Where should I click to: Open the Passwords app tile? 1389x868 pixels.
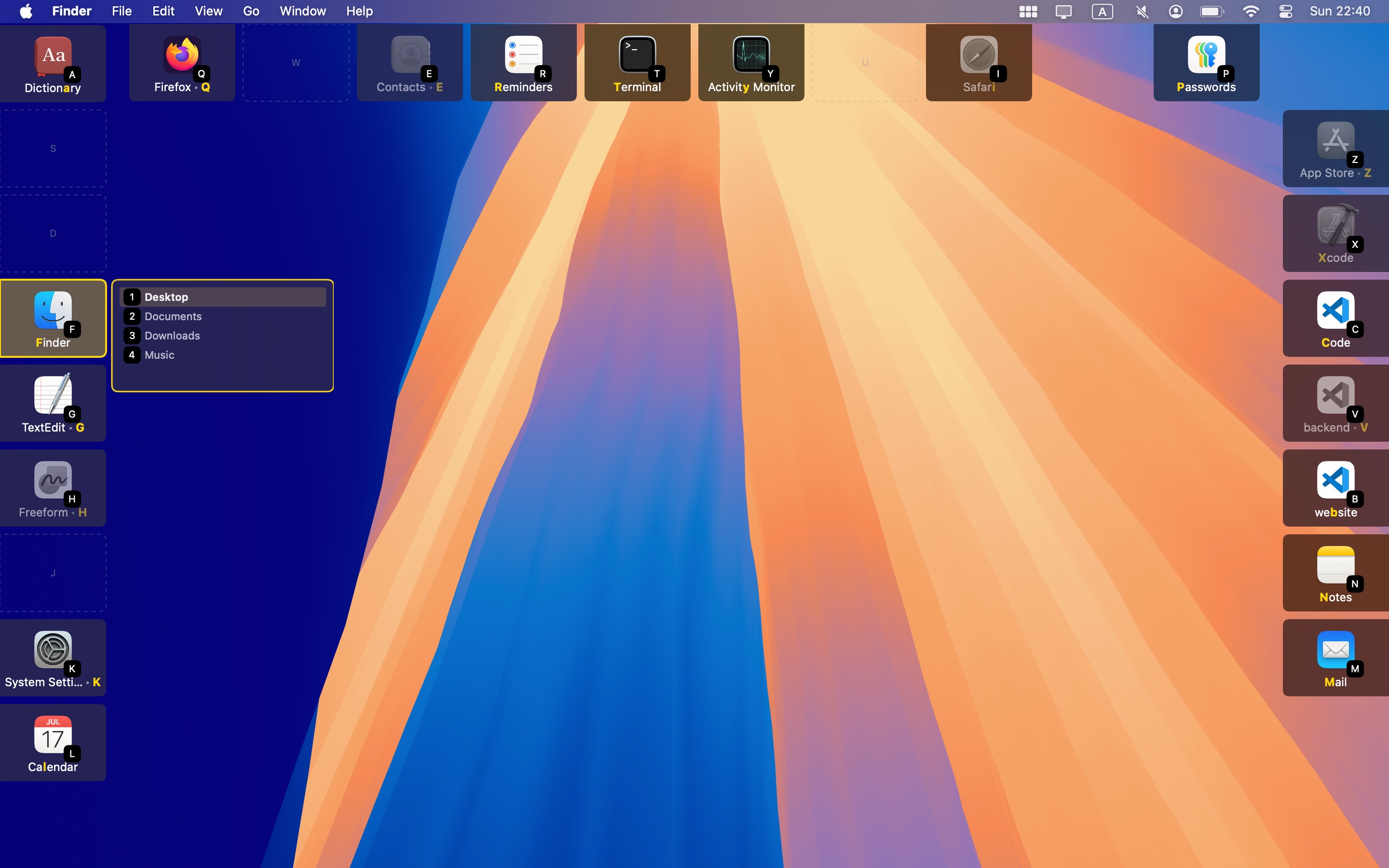(x=1207, y=63)
